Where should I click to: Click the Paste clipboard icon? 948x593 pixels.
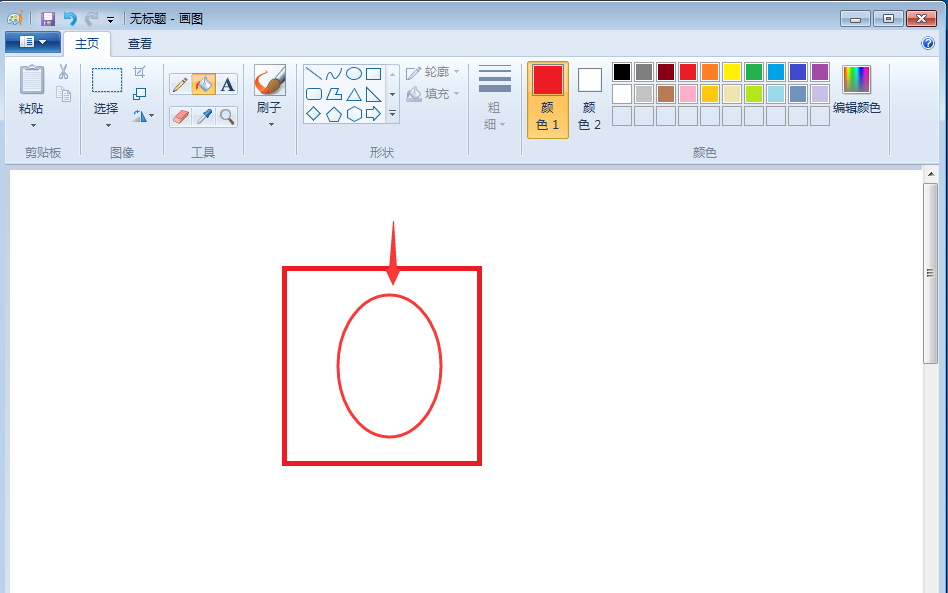pos(31,80)
